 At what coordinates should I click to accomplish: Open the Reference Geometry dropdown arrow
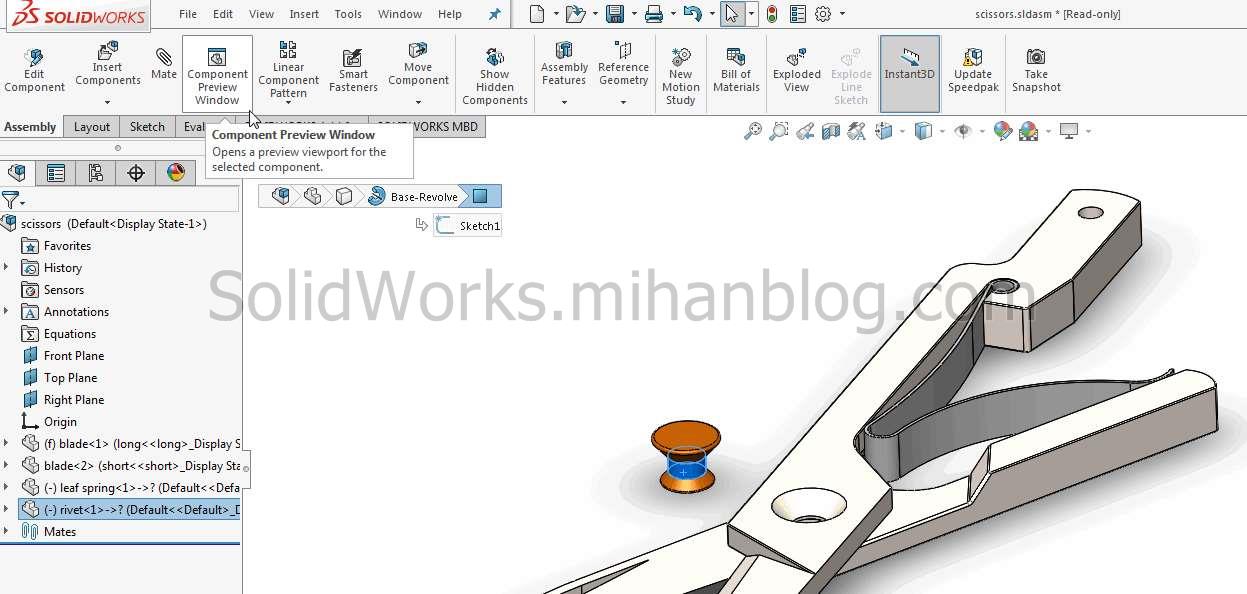point(623,102)
